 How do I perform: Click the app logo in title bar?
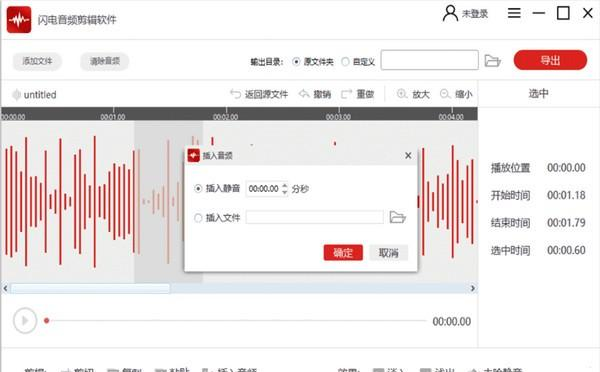pyautogui.click(x=19, y=20)
